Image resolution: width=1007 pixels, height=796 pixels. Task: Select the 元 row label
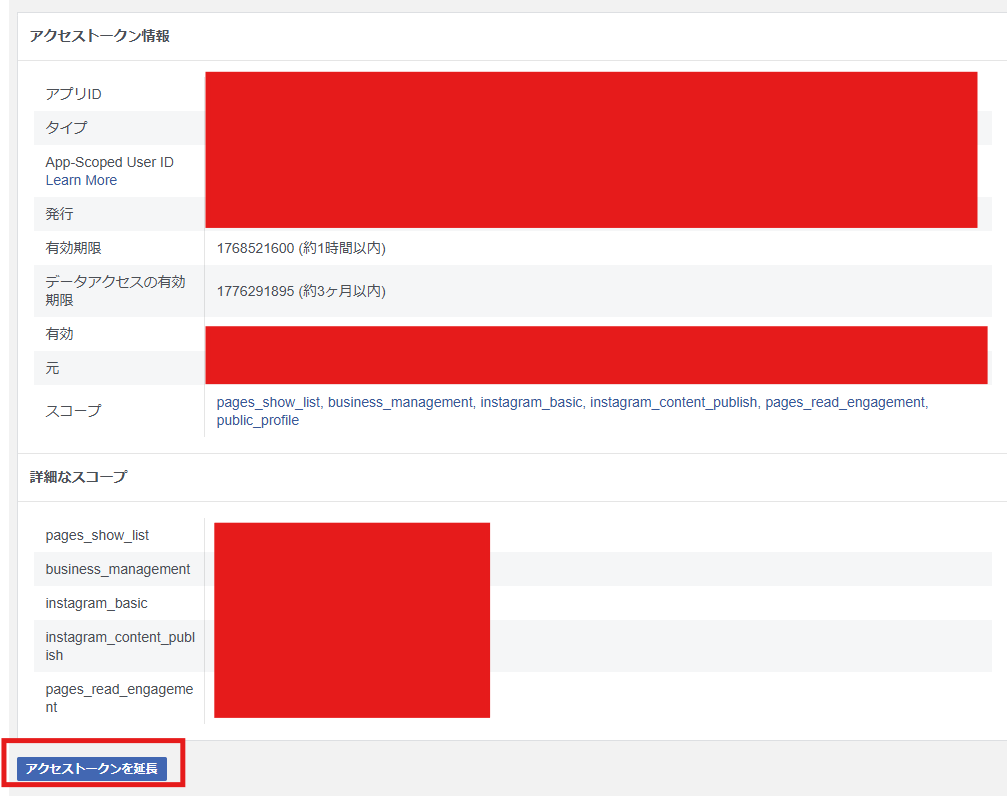pyautogui.click(x=52, y=368)
